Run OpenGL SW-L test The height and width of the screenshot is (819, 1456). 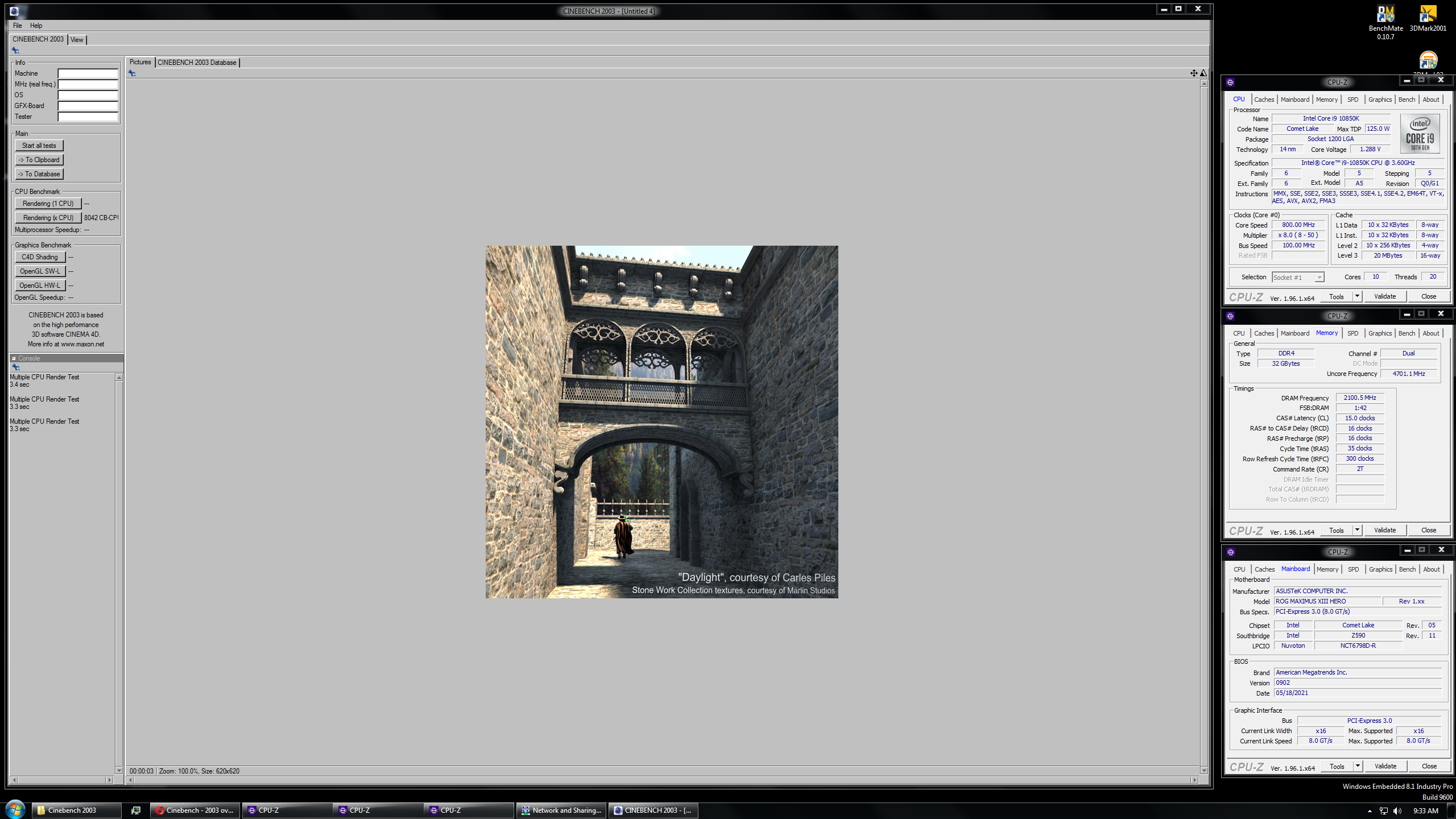pos(40,271)
